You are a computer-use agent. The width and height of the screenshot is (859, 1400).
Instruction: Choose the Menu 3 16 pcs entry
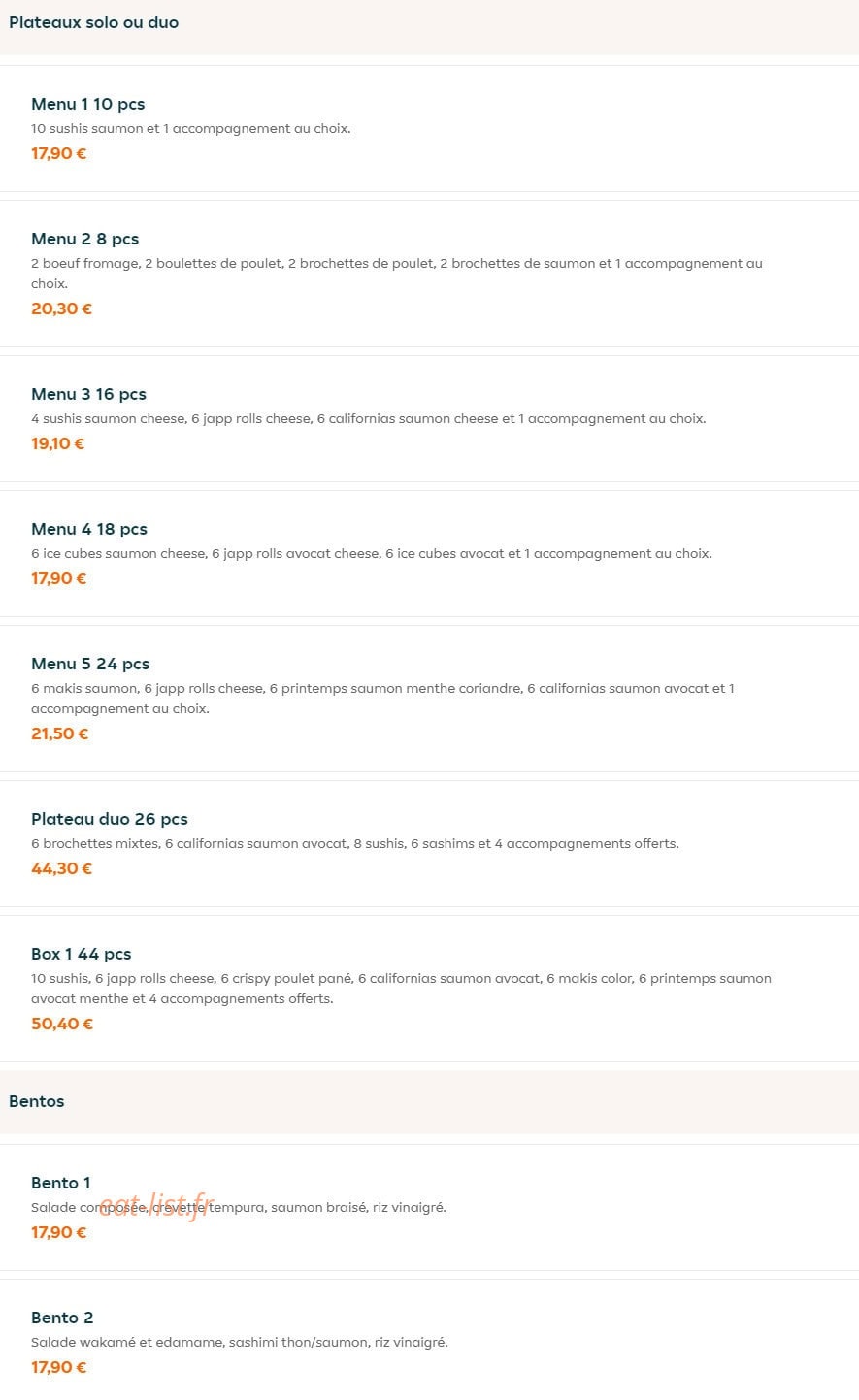click(429, 418)
